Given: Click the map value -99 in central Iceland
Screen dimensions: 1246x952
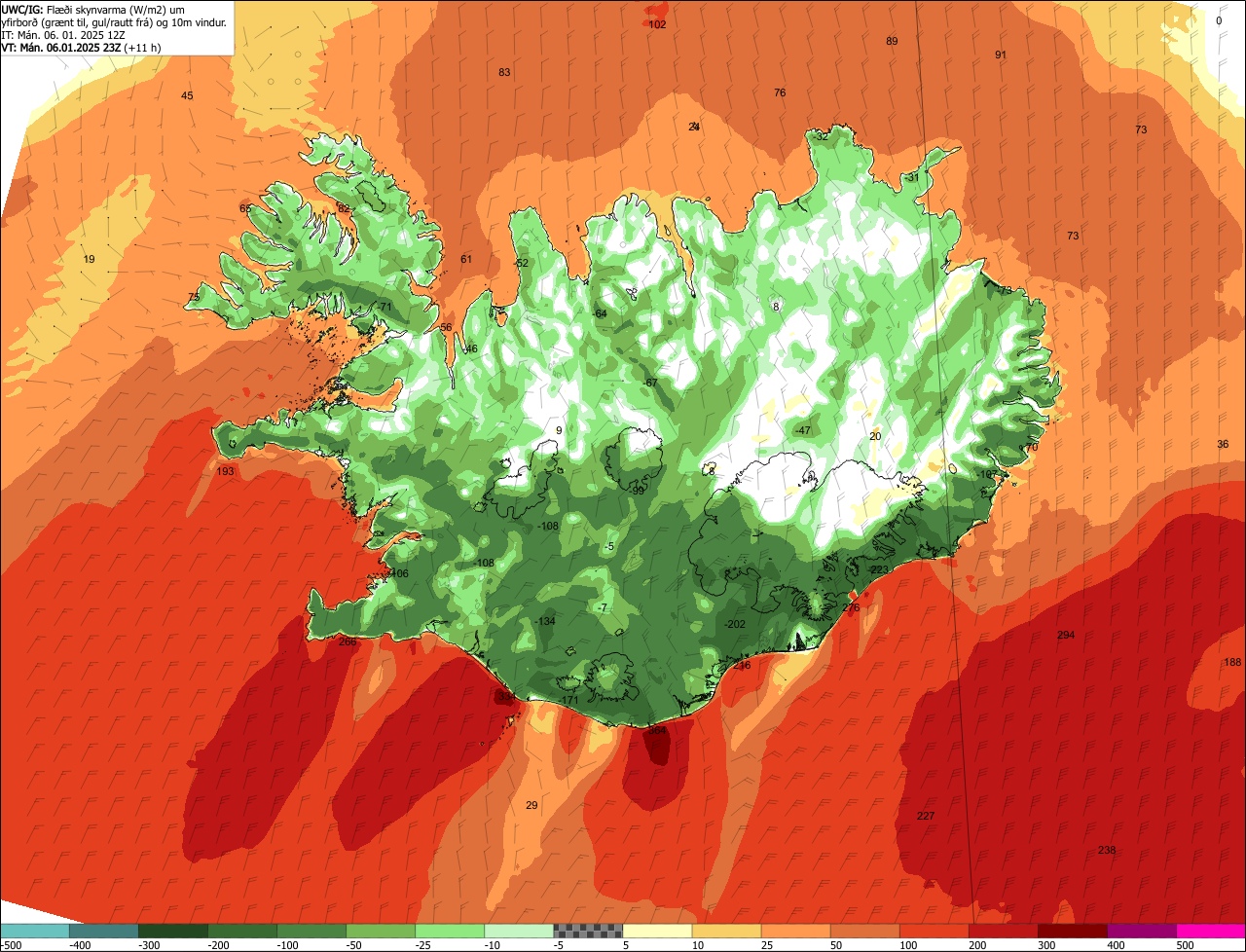Looking at the screenshot, I should 638,491.
